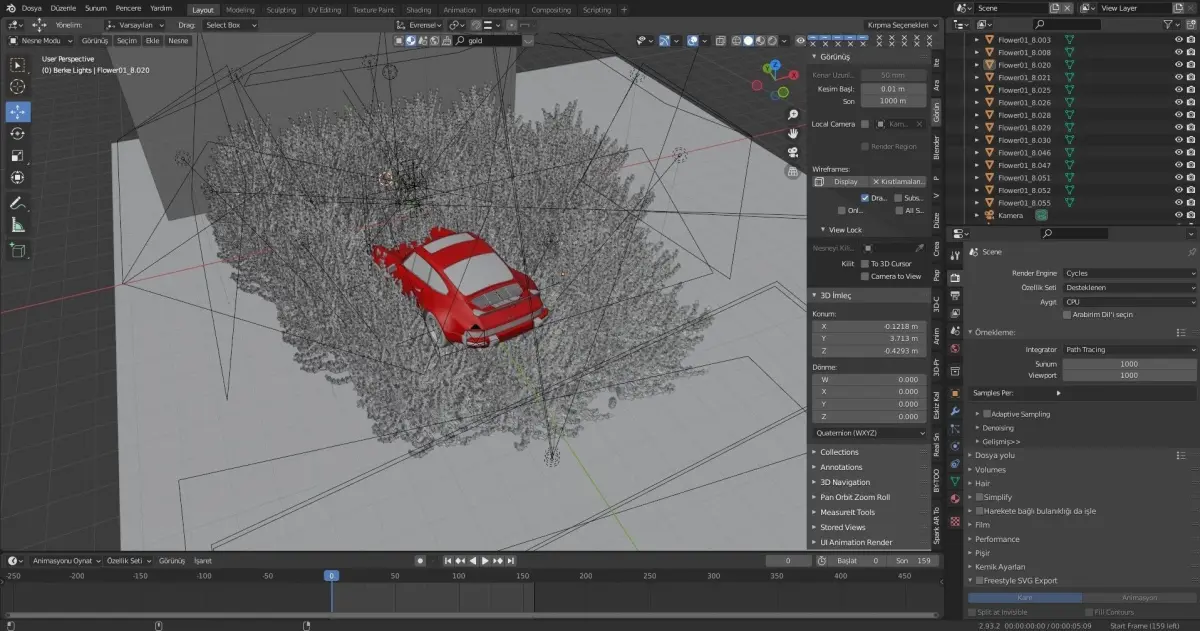This screenshot has height=631, width=1200.
Task: Click the Animasyon button in Freestyle SVG
Action: tap(1139, 598)
